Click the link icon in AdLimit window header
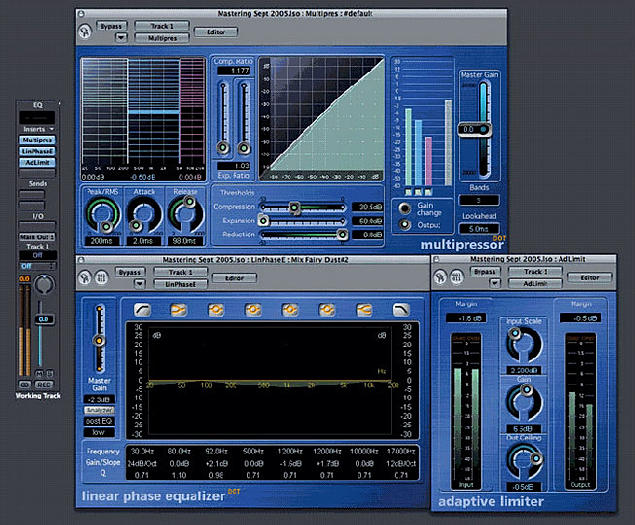635x525 pixels. click(x=440, y=277)
